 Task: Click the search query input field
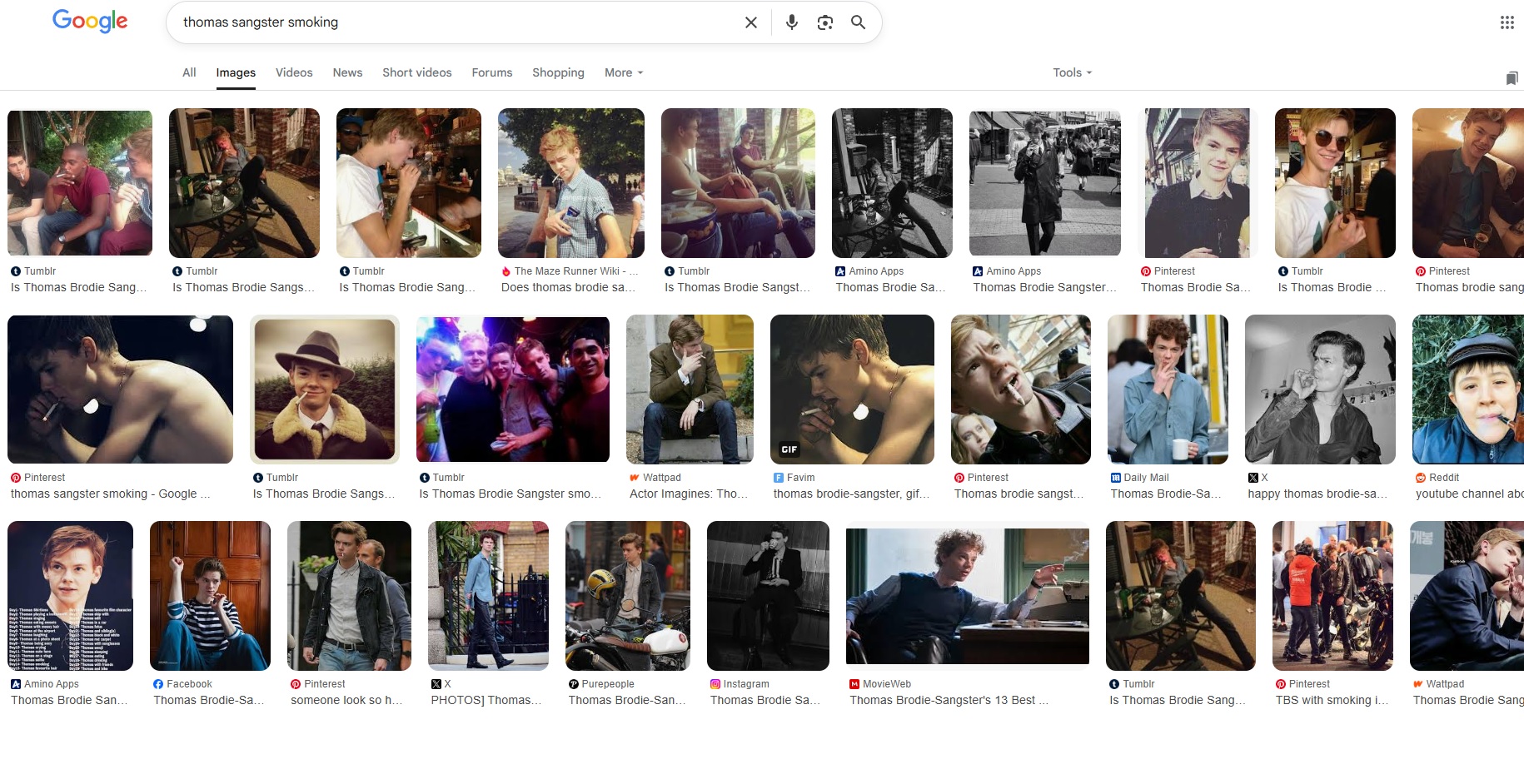[x=458, y=22]
